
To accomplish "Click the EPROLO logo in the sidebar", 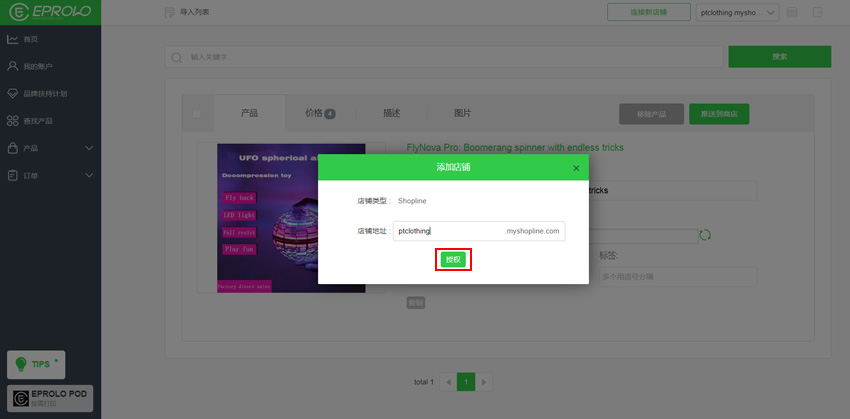I will point(50,12).
